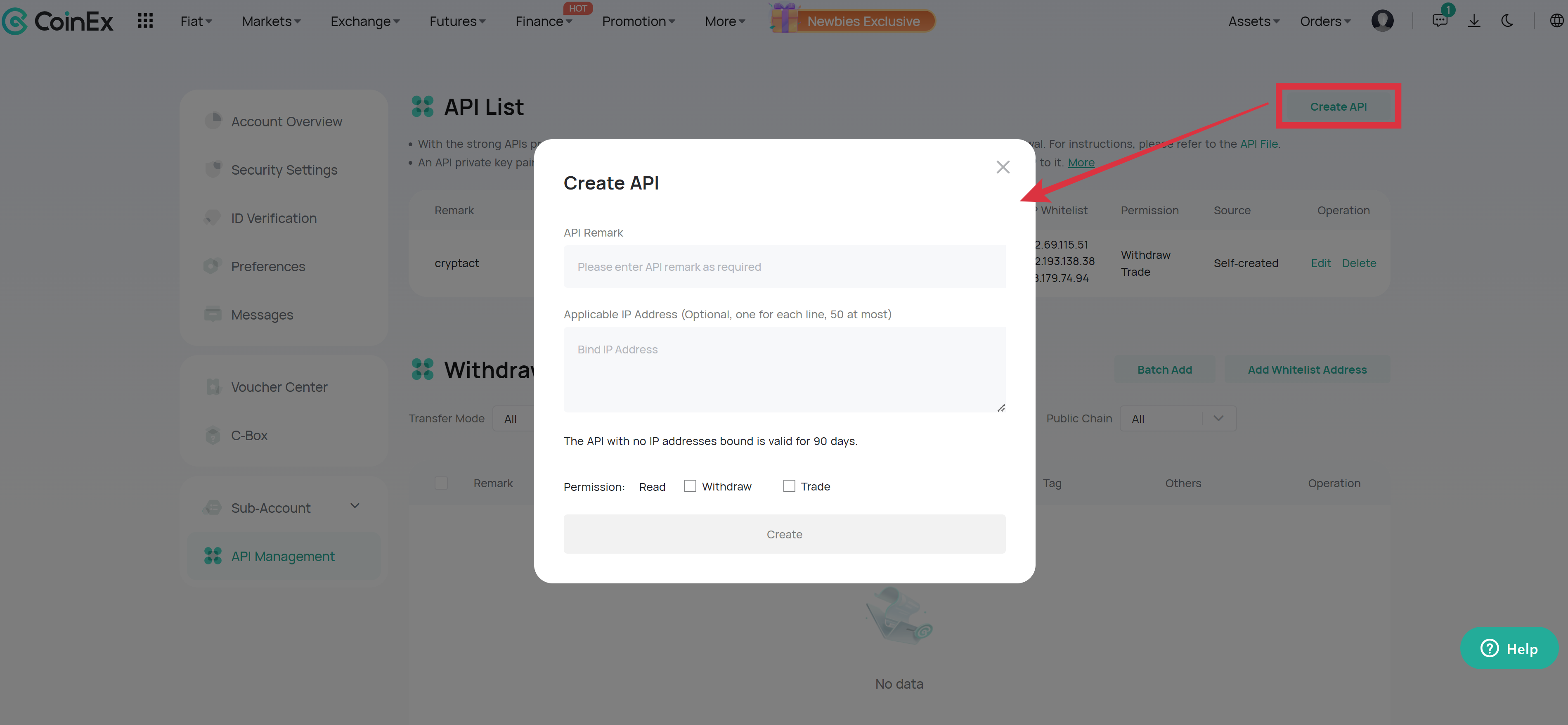Screen dimensions: 1568x725
Task: Click the Help chat button
Action: tap(1509, 648)
